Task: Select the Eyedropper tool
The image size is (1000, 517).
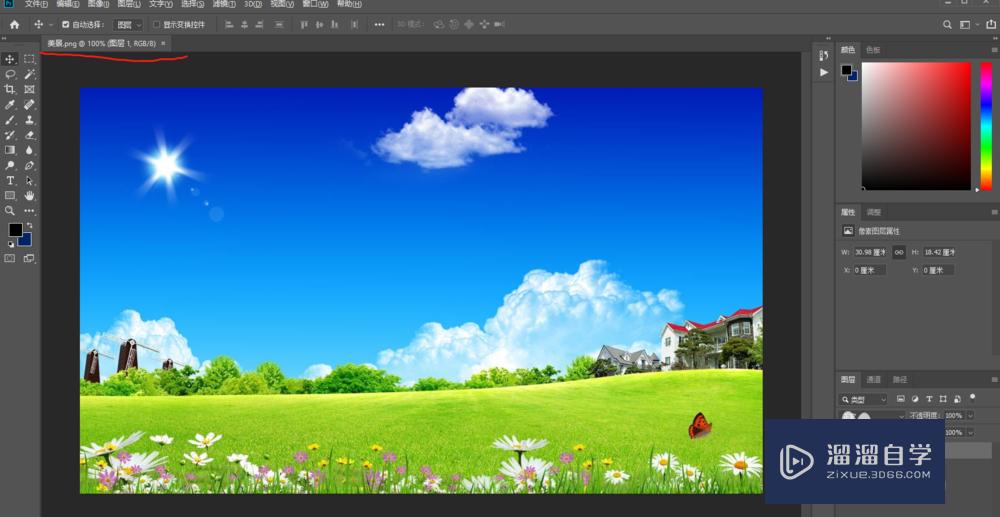Action: pos(10,105)
